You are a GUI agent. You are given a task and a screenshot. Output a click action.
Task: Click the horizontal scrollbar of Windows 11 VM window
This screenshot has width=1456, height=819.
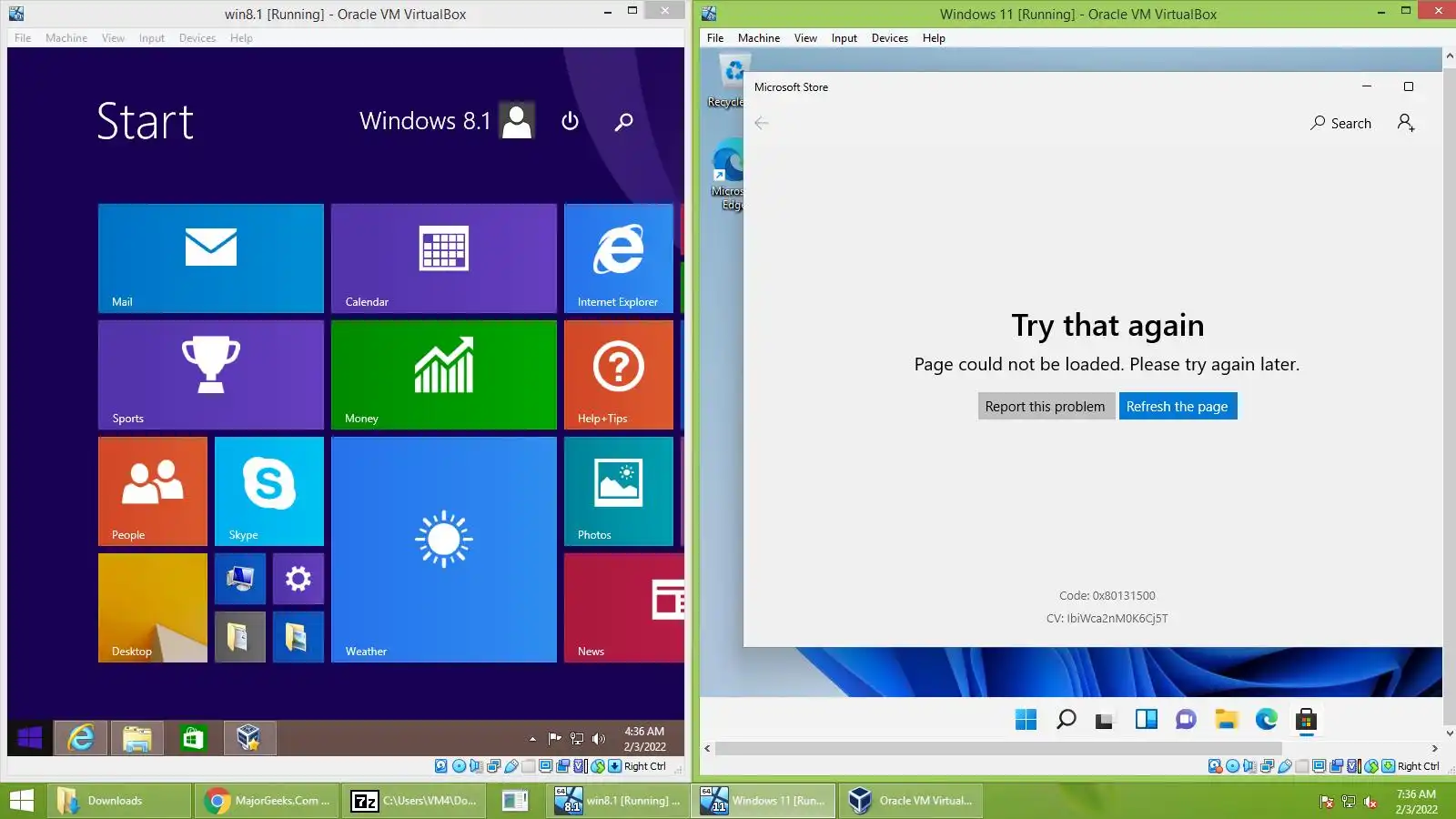(x=998, y=749)
